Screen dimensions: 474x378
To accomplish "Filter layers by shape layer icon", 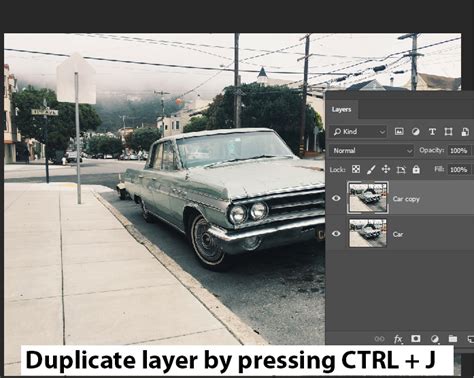I will 448,132.
